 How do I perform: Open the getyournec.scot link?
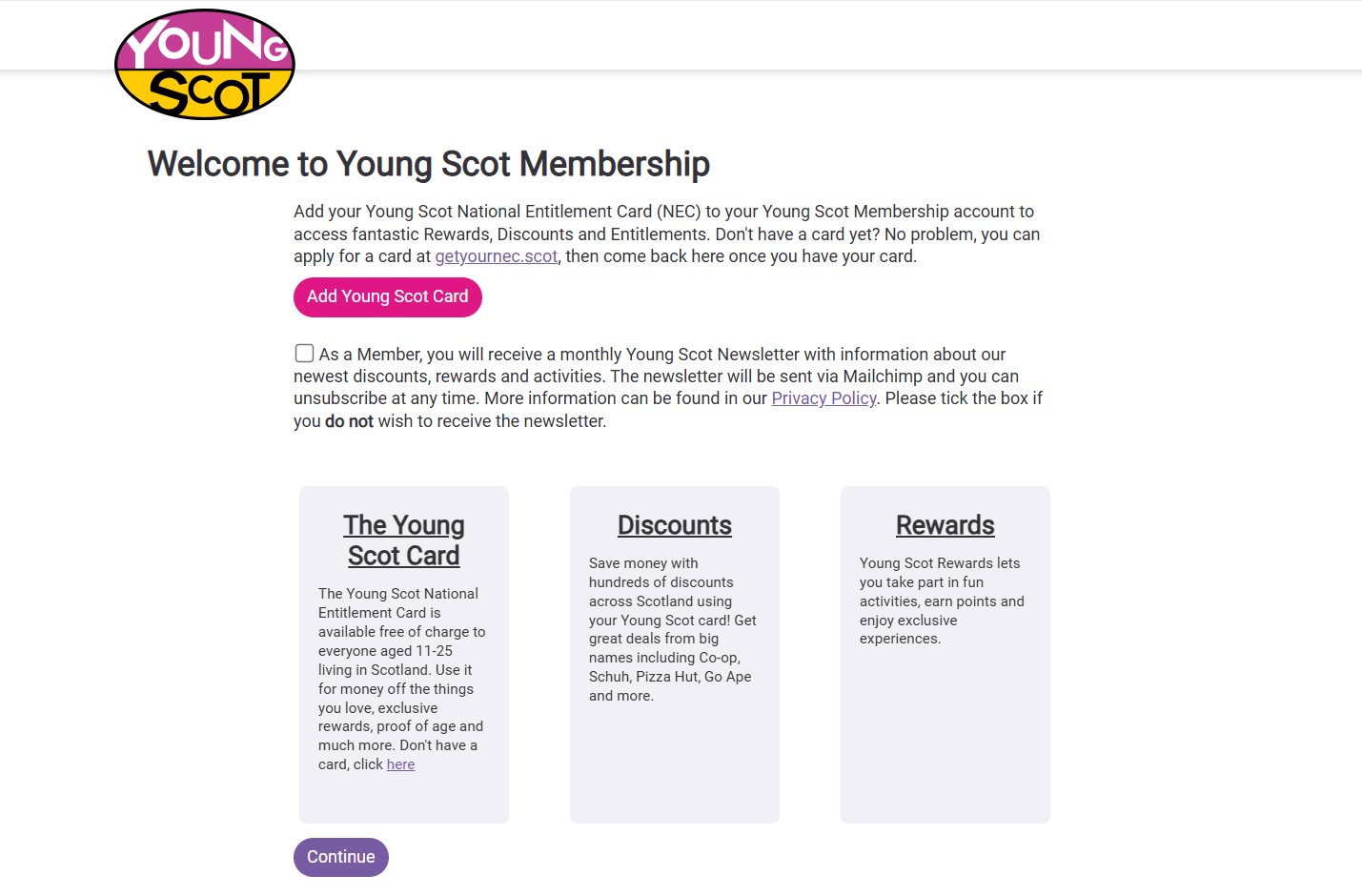(496, 256)
